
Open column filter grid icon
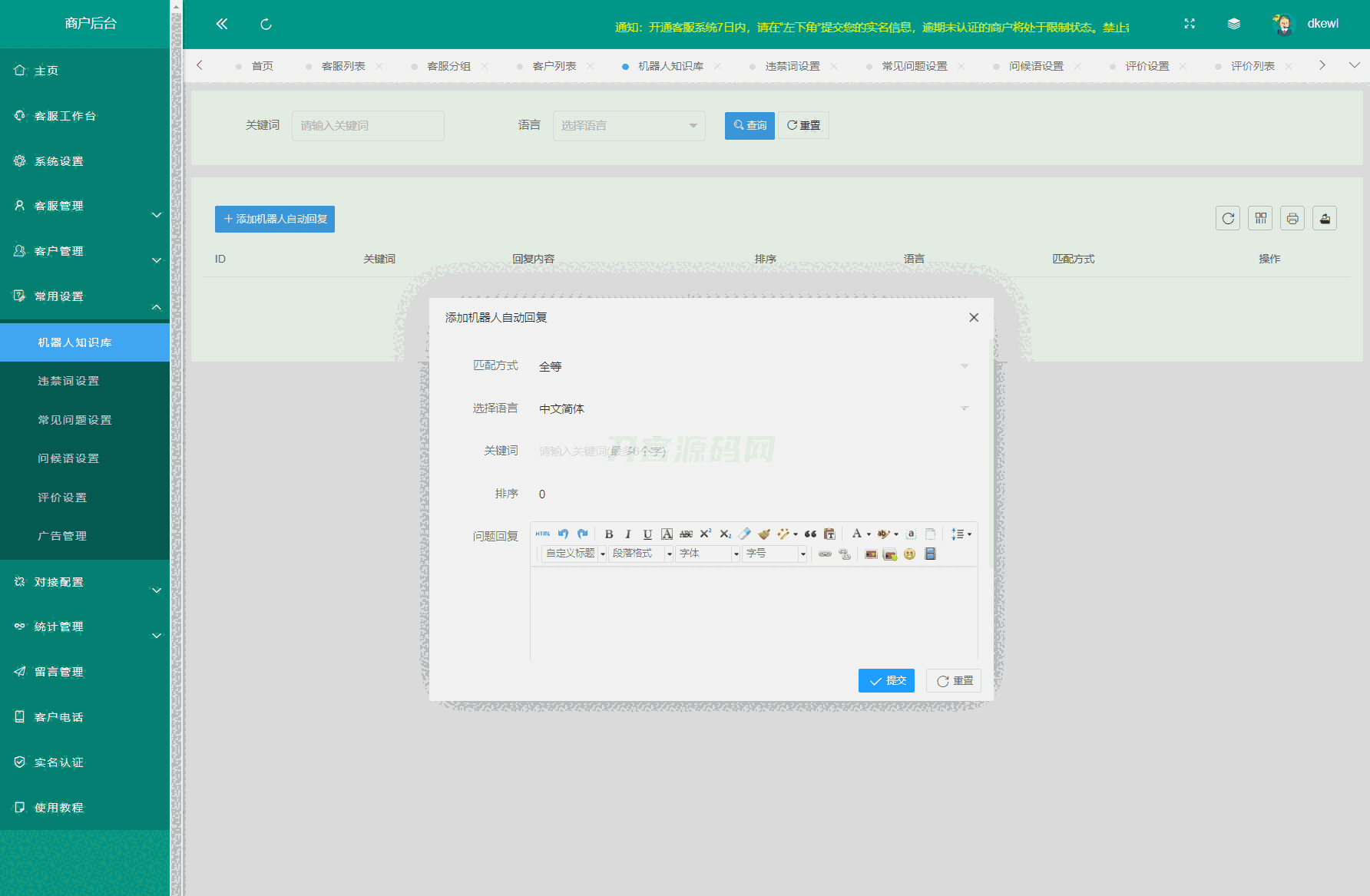pos(1260,219)
